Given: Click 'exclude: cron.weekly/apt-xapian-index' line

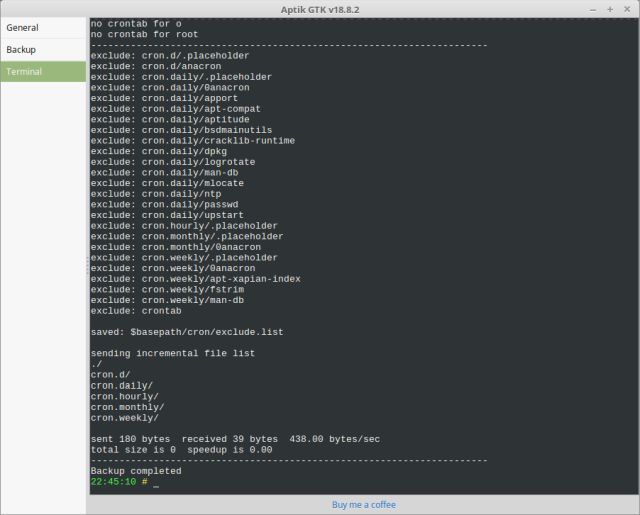Looking at the screenshot, I should (x=196, y=279).
